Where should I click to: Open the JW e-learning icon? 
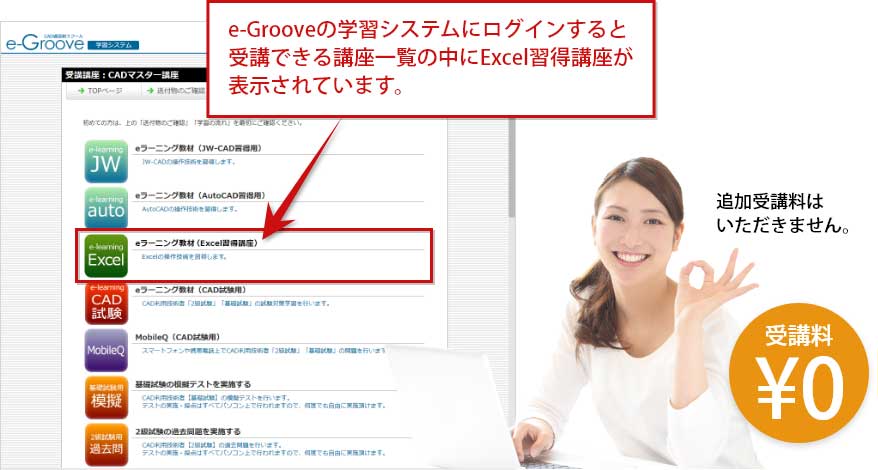(106, 161)
